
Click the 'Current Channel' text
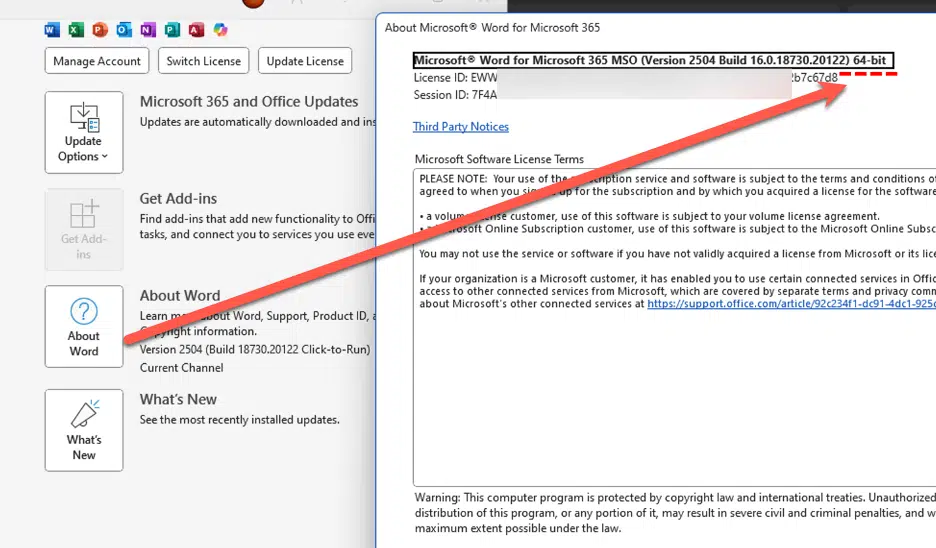pyautogui.click(x=181, y=368)
